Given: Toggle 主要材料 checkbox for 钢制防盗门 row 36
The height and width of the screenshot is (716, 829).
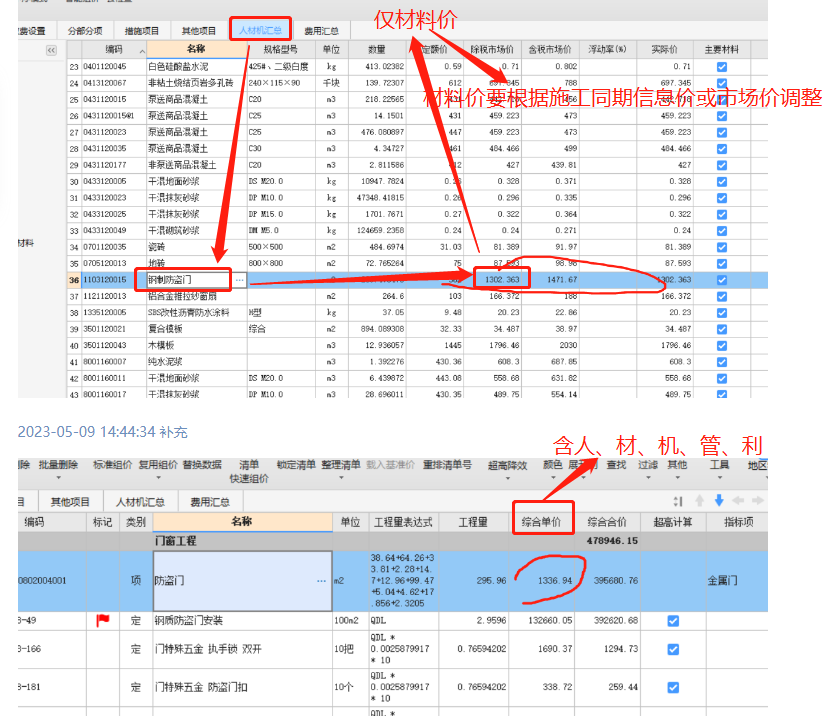Looking at the screenshot, I should click(x=722, y=280).
